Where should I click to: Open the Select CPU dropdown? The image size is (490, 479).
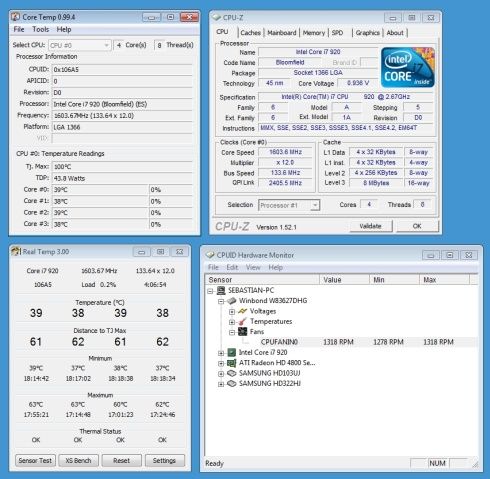coord(80,45)
